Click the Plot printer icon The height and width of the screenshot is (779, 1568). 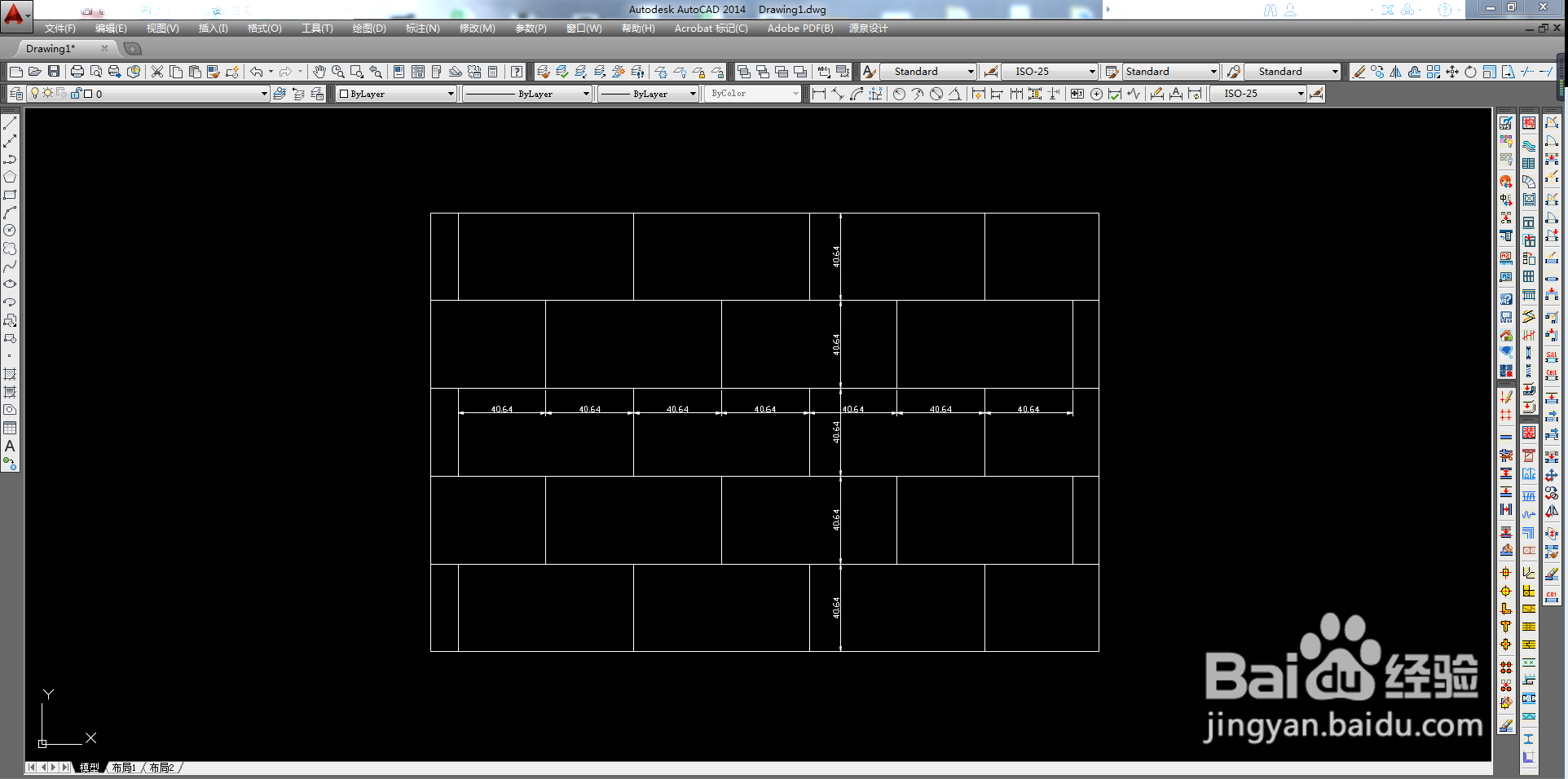tap(77, 72)
